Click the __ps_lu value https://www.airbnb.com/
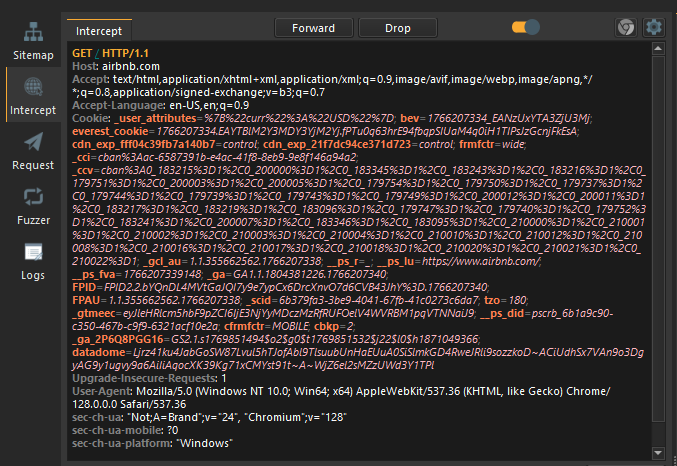The image size is (677, 466). click(x=480, y=261)
